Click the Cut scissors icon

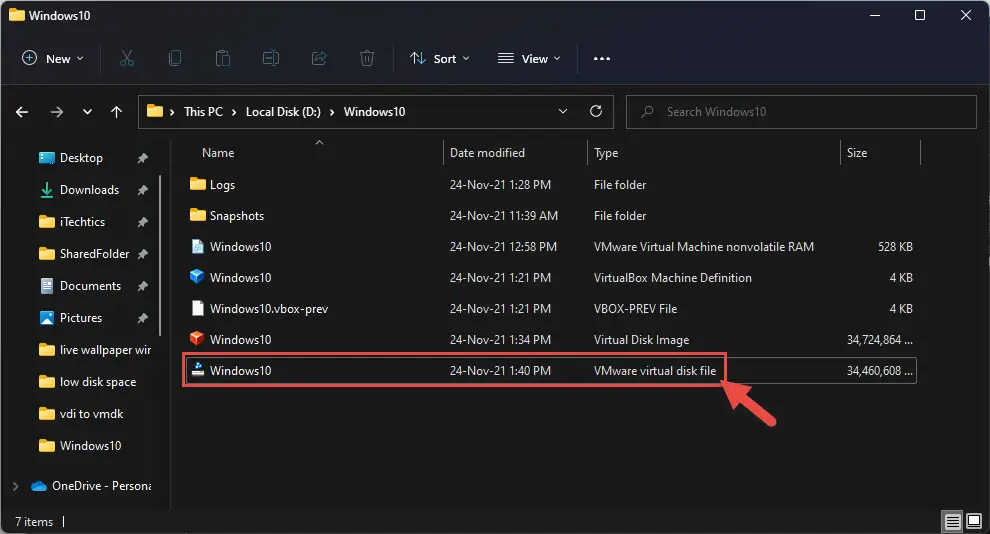pyautogui.click(x=127, y=59)
